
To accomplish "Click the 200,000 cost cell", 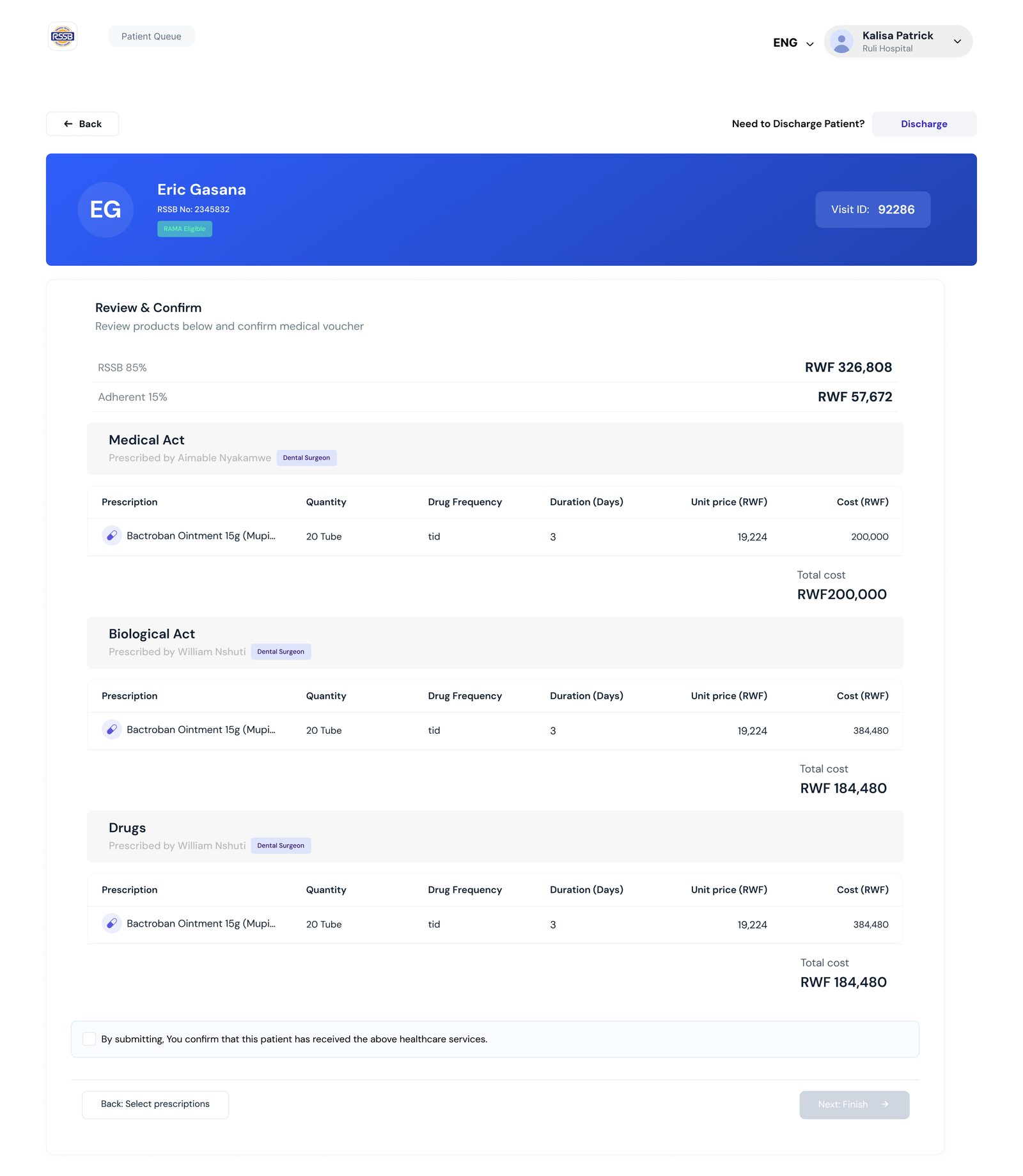I will pyautogui.click(x=870, y=537).
